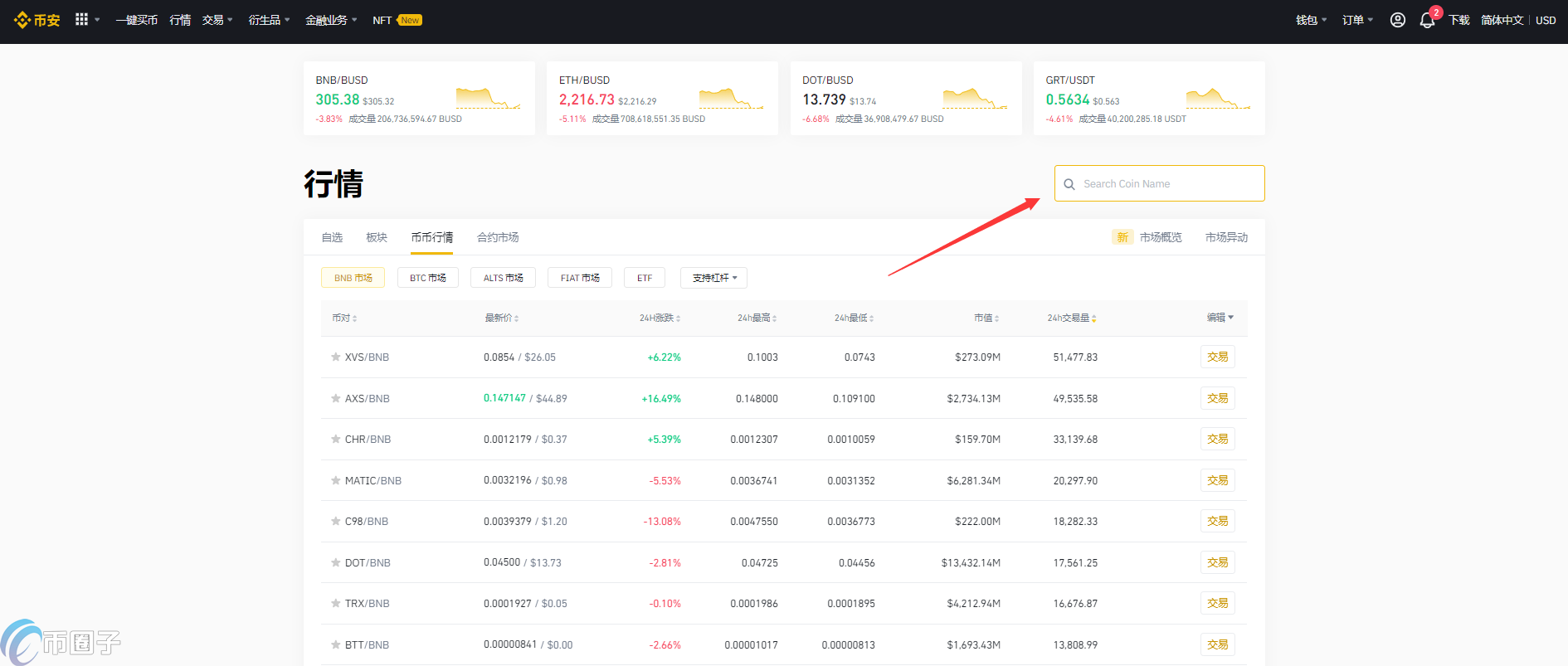Image resolution: width=1568 pixels, height=666 pixels.
Task: Expand the 交易 menu in the header
Action: [x=217, y=20]
